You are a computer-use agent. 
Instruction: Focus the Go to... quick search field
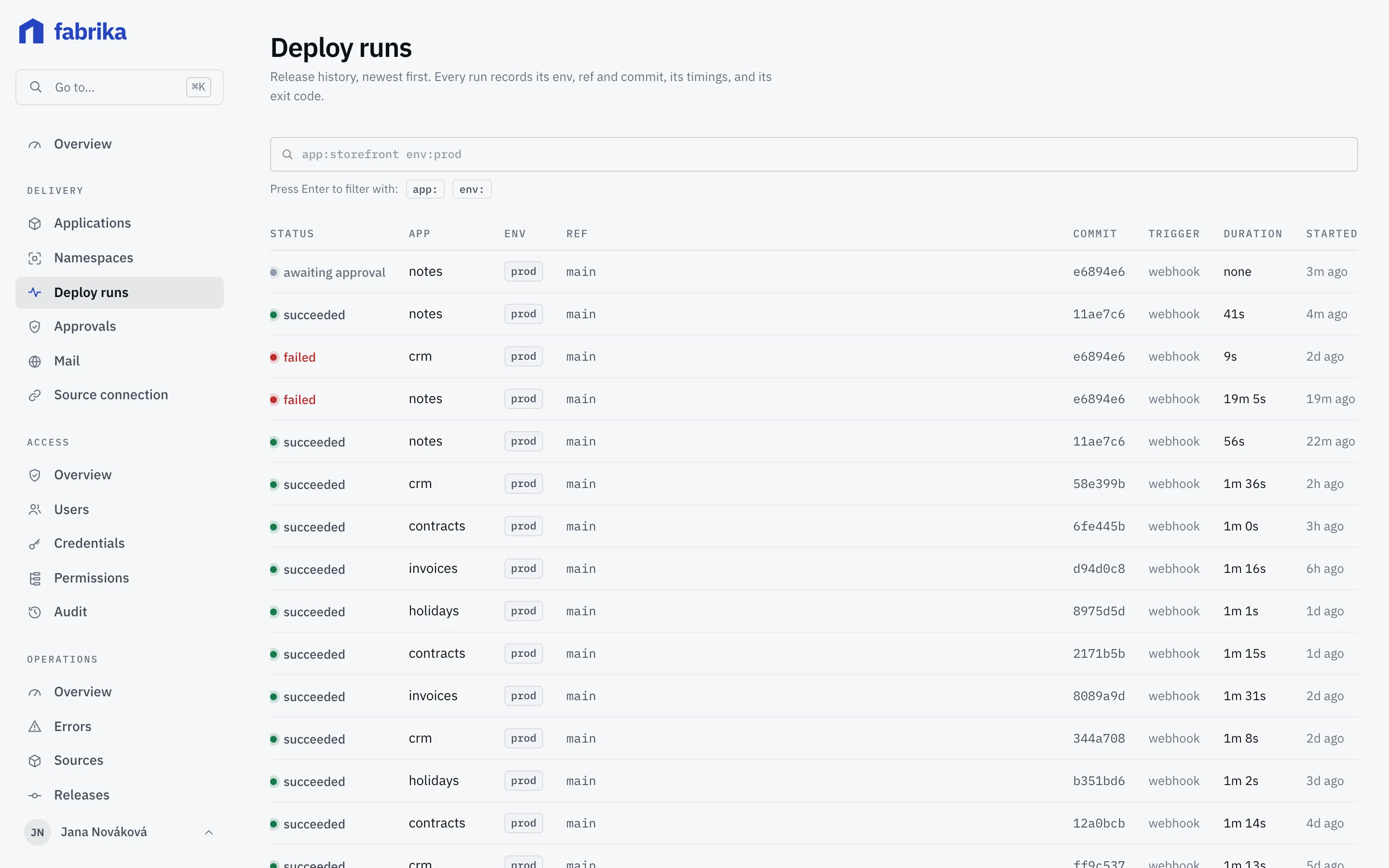click(x=120, y=87)
